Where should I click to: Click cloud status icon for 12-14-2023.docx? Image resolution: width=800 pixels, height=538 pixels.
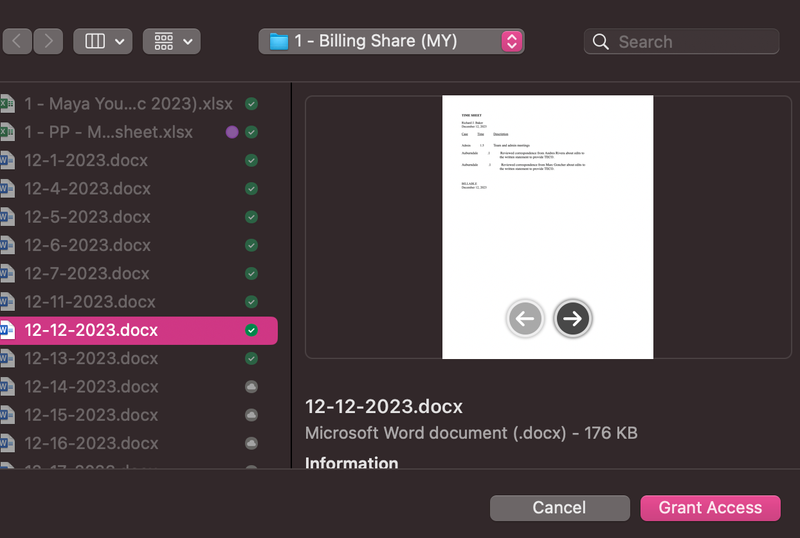pyautogui.click(x=252, y=387)
